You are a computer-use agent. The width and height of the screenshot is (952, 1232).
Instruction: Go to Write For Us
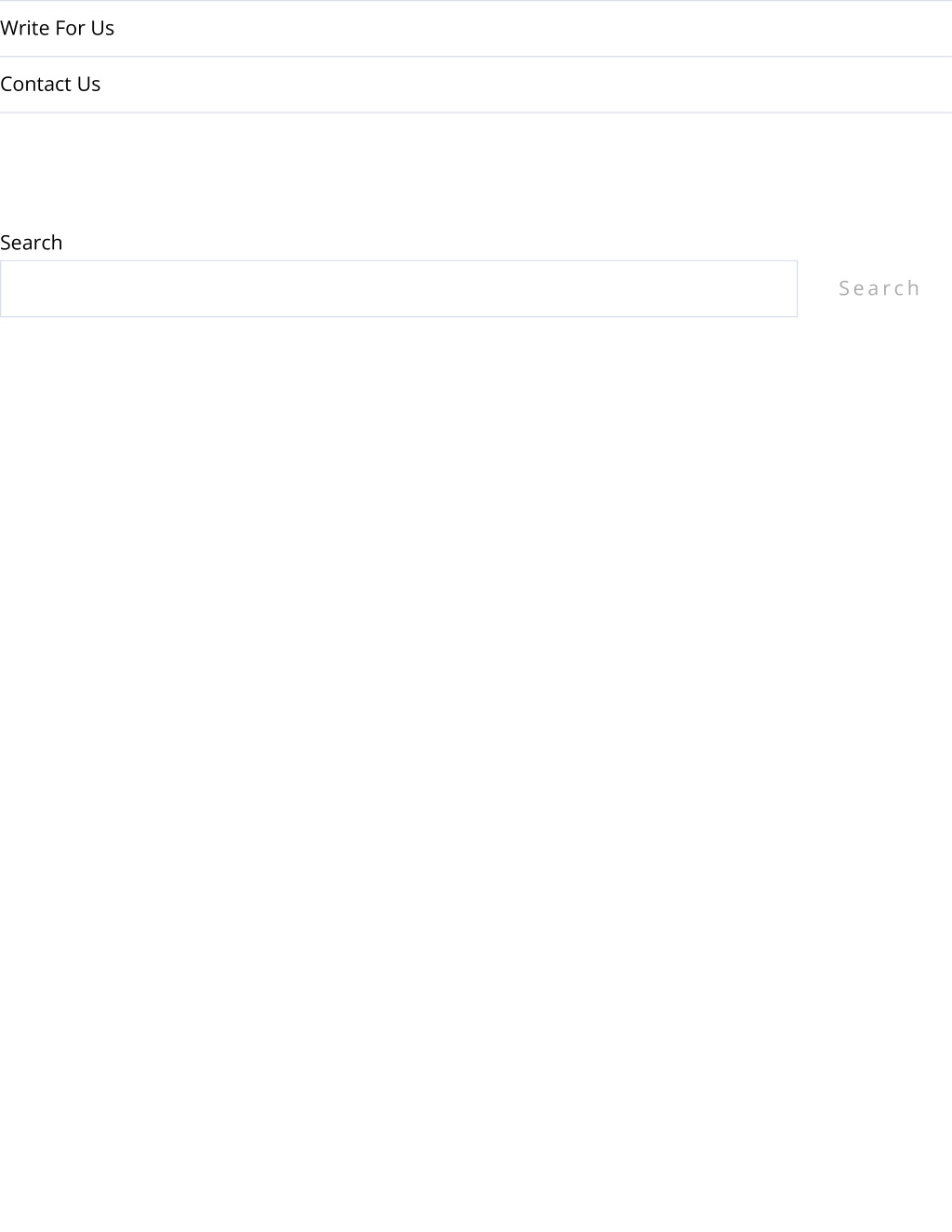click(57, 29)
